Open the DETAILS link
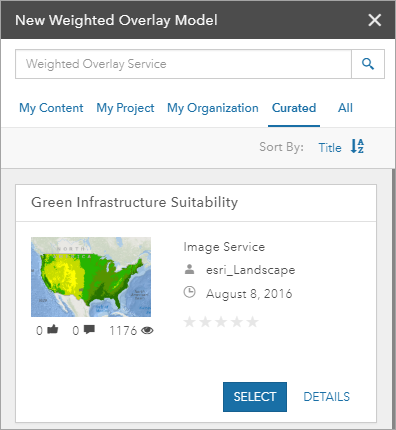Viewport: 396px width, 430px height. tap(327, 397)
